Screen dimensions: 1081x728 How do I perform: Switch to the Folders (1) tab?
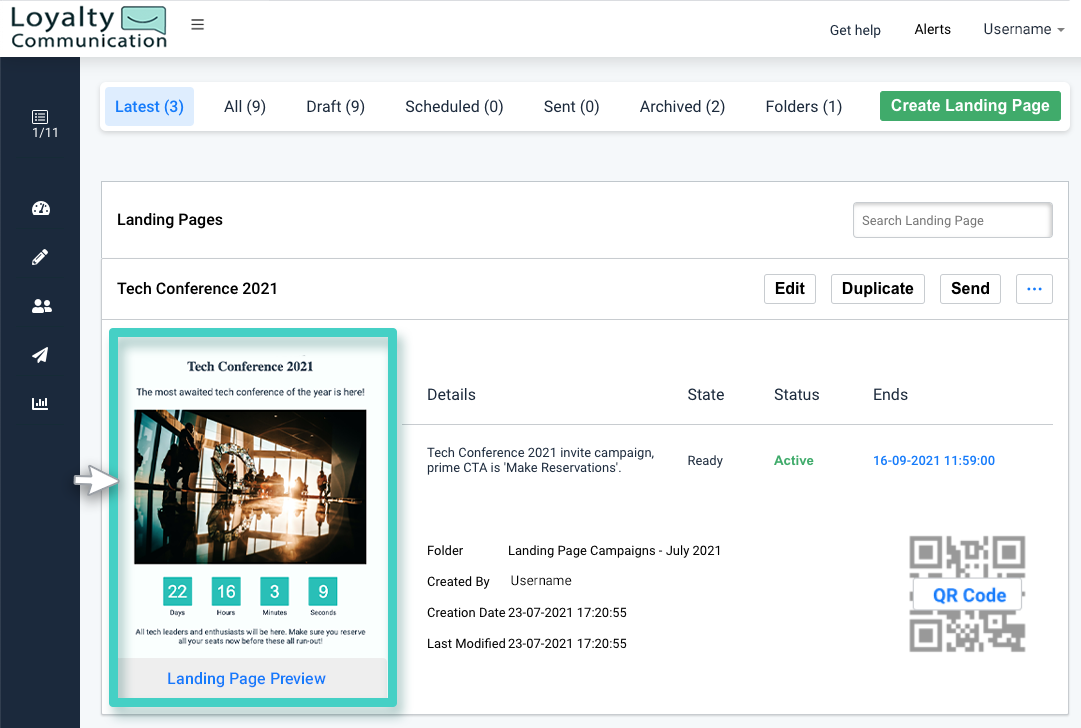coord(803,107)
